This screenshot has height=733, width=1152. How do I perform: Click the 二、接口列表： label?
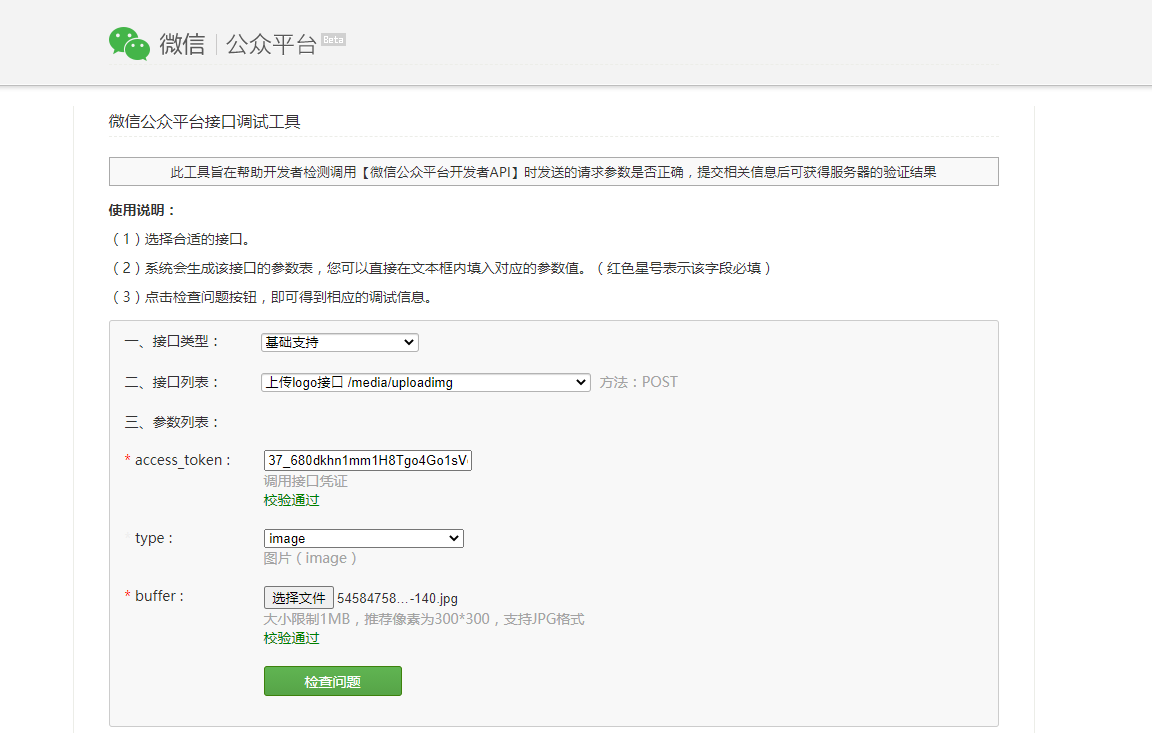(172, 382)
